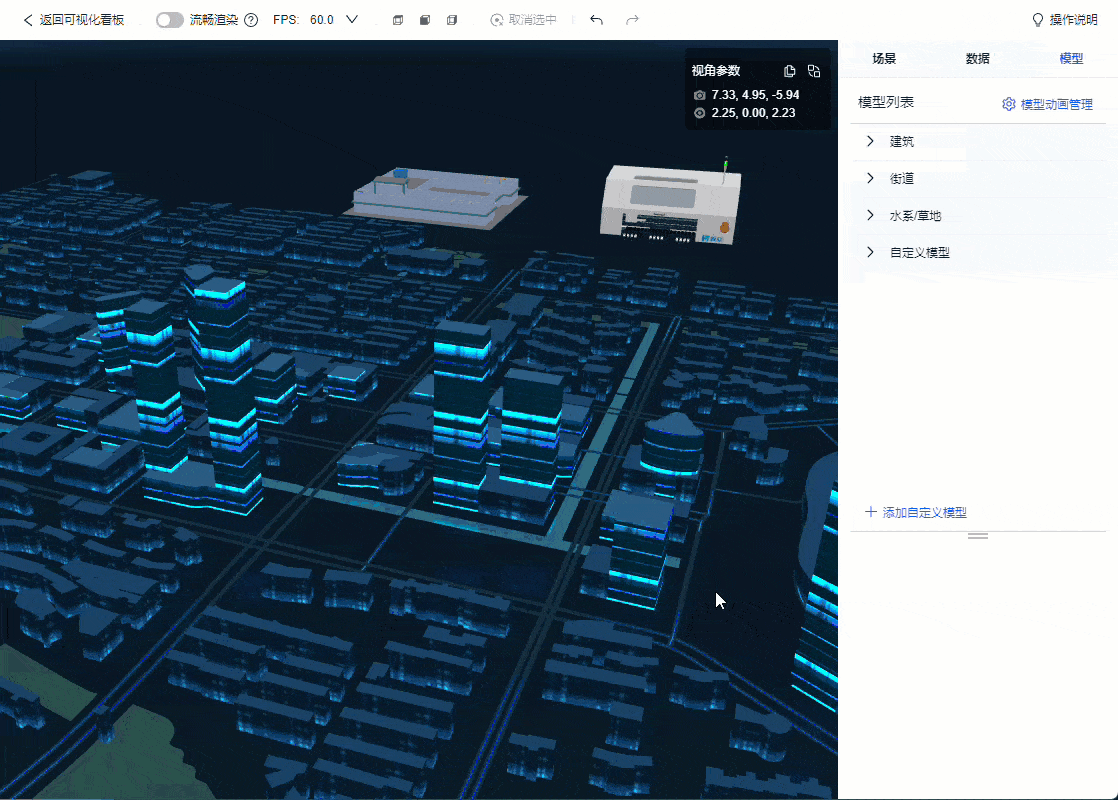Screen dimensions: 1118x800
Task: Click the undo arrow in toolbar
Action: (597, 20)
